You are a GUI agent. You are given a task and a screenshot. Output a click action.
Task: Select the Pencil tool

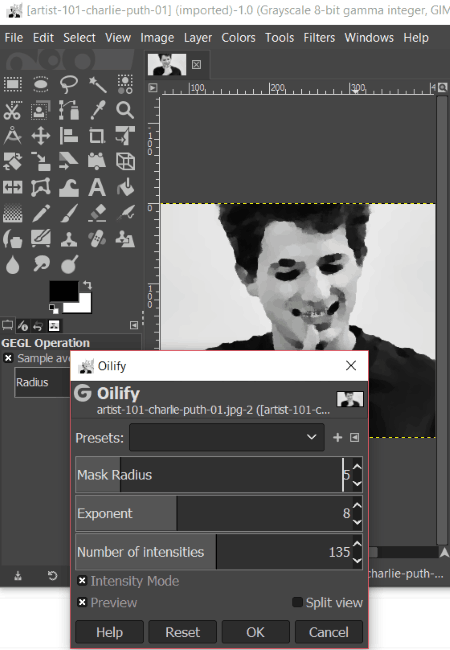(x=41, y=213)
